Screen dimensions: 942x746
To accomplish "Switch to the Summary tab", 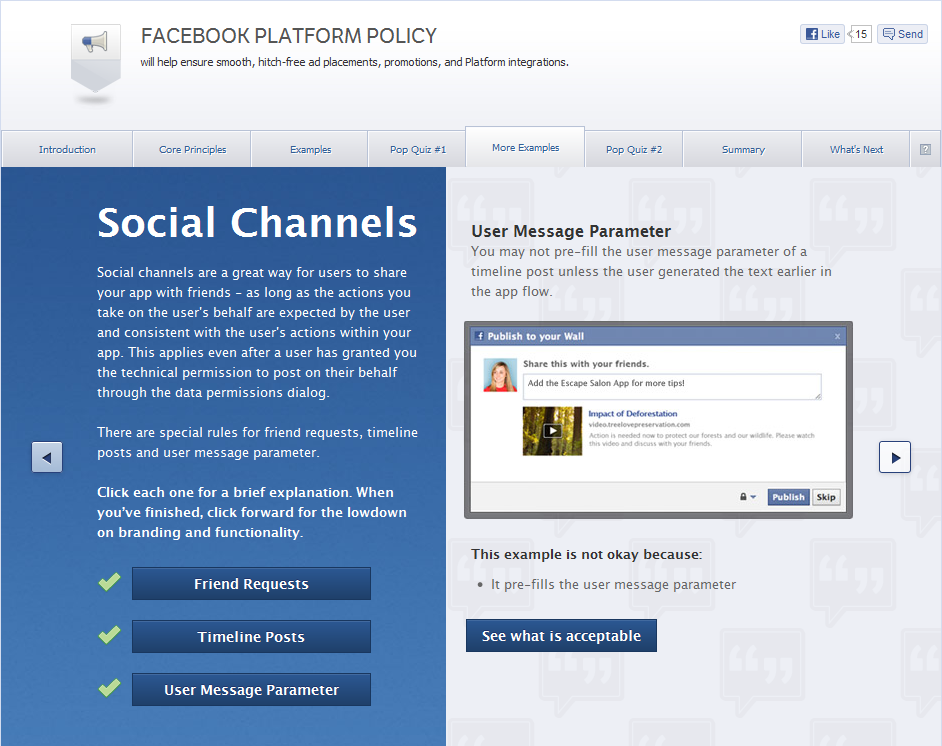I will click(x=743, y=150).
